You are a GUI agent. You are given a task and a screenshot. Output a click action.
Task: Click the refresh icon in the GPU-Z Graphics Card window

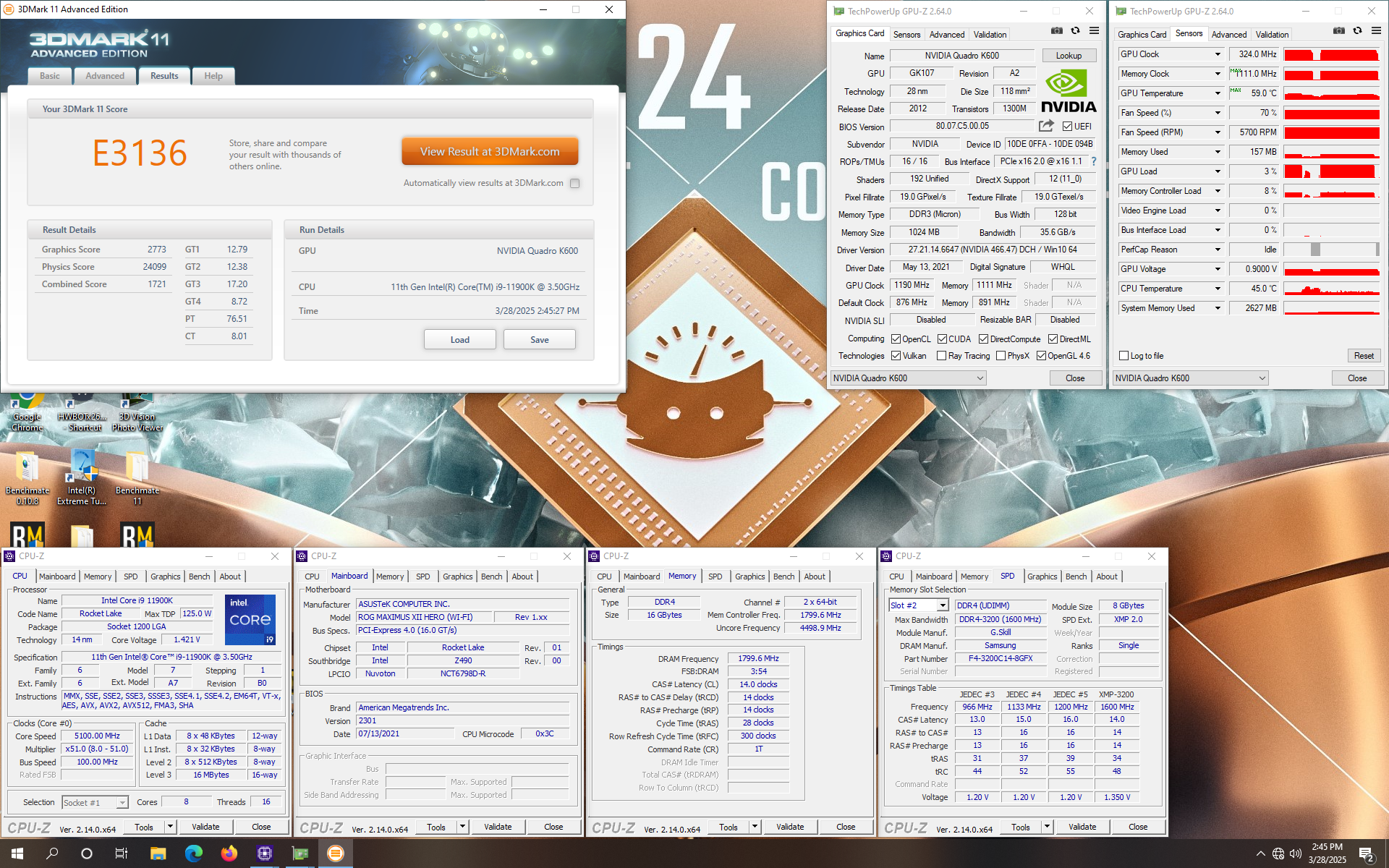click(1075, 30)
